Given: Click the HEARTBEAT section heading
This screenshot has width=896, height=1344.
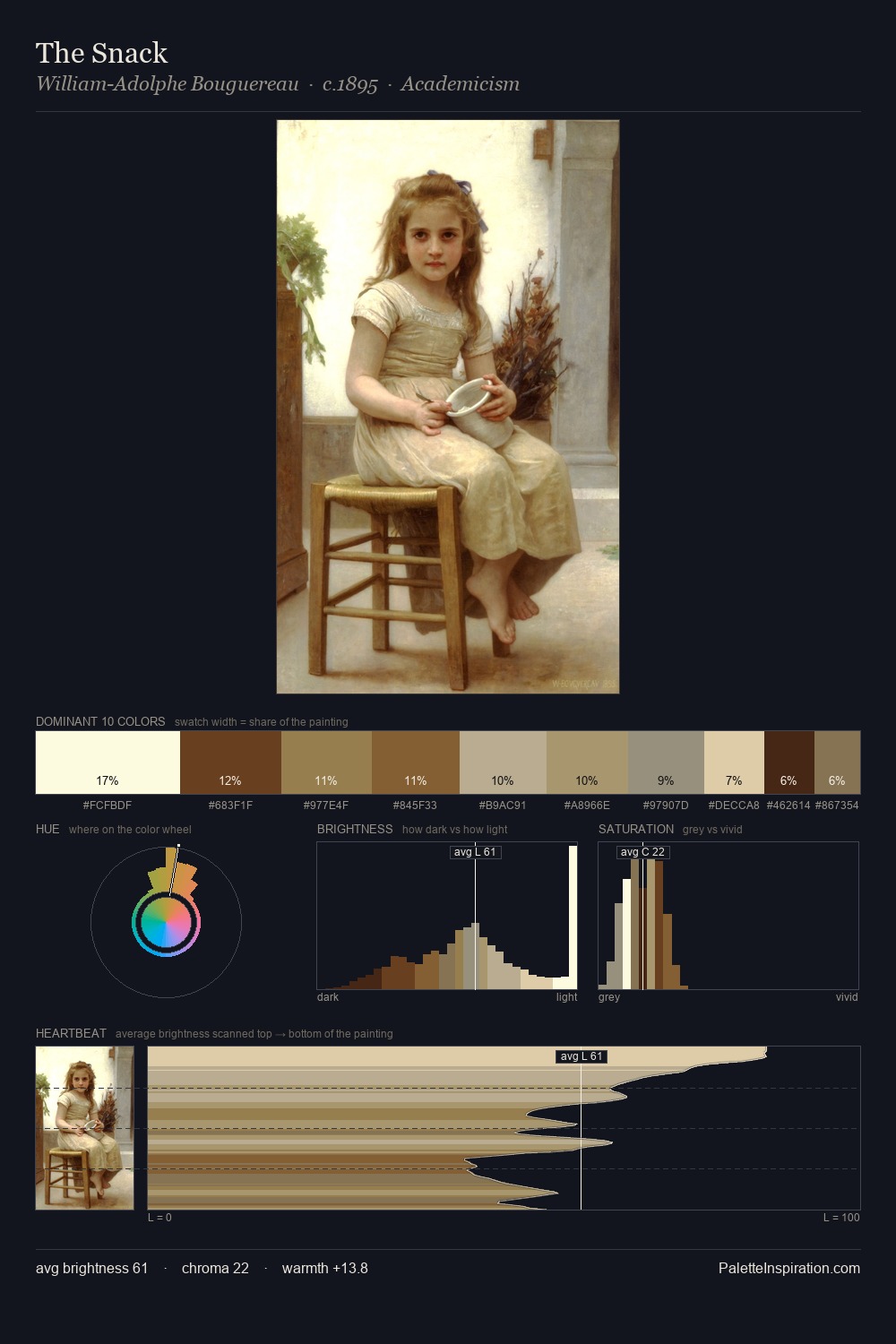Looking at the screenshot, I should point(71,1033).
